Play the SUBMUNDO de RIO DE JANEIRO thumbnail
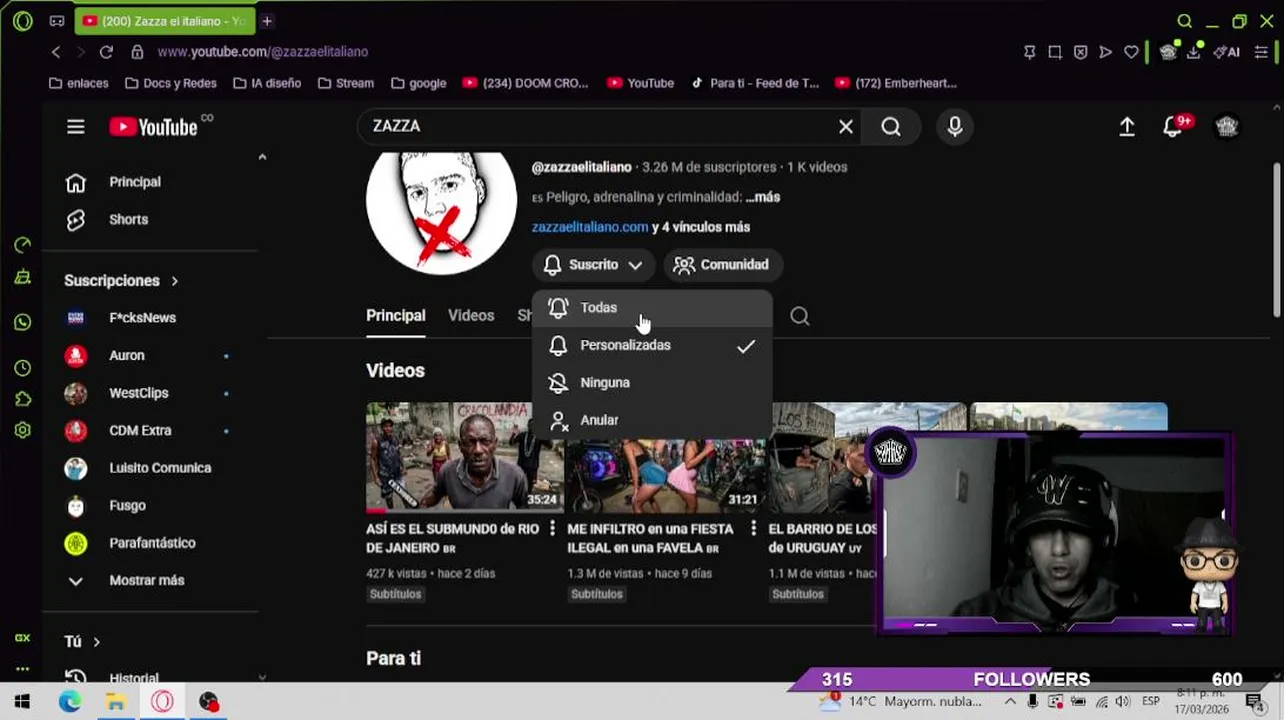Viewport: 1284px width, 720px height. (464, 457)
